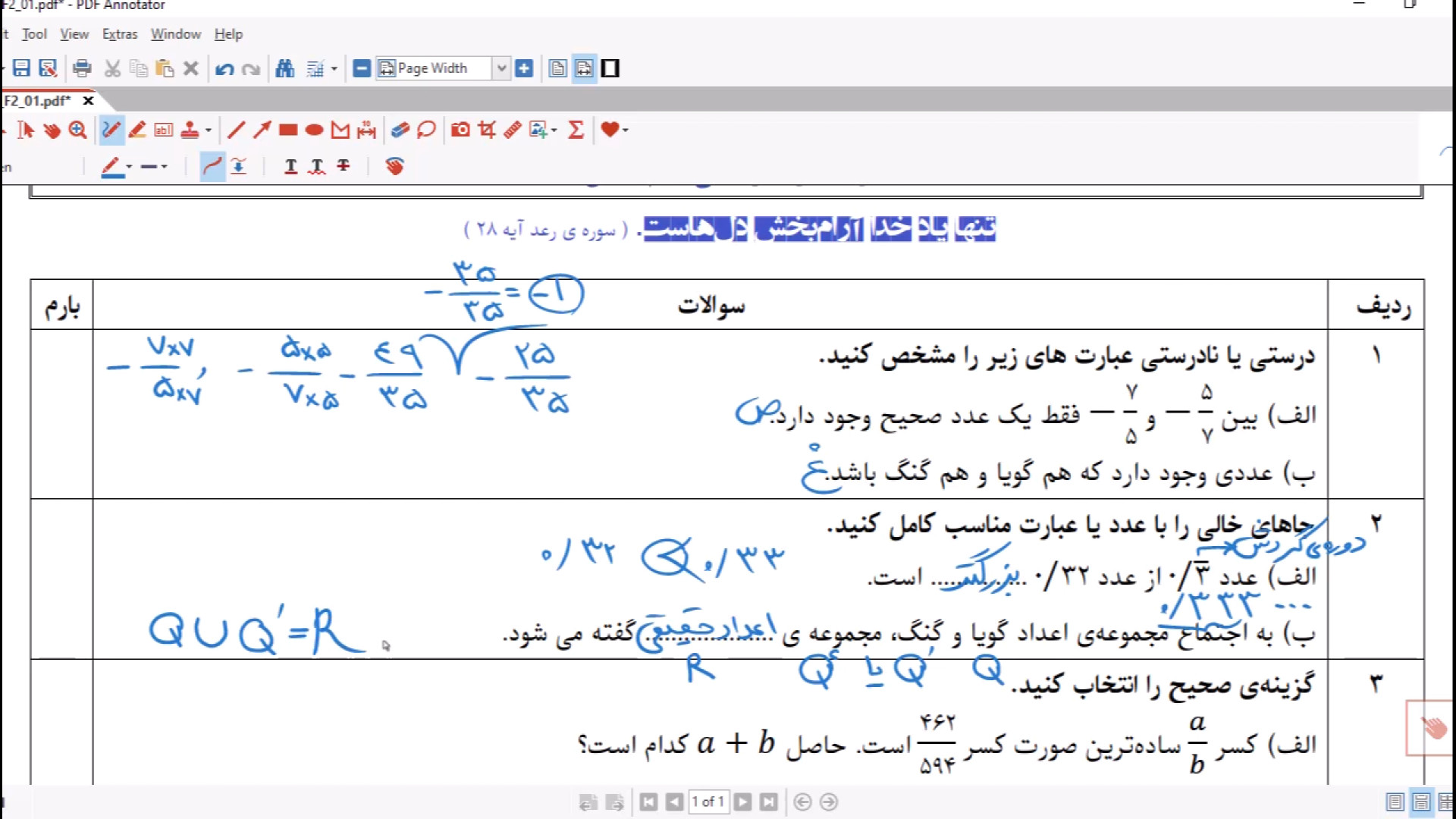Image resolution: width=1456 pixels, height=819 pixels.
Task: Click the page number field
Action: pos(708,802)
